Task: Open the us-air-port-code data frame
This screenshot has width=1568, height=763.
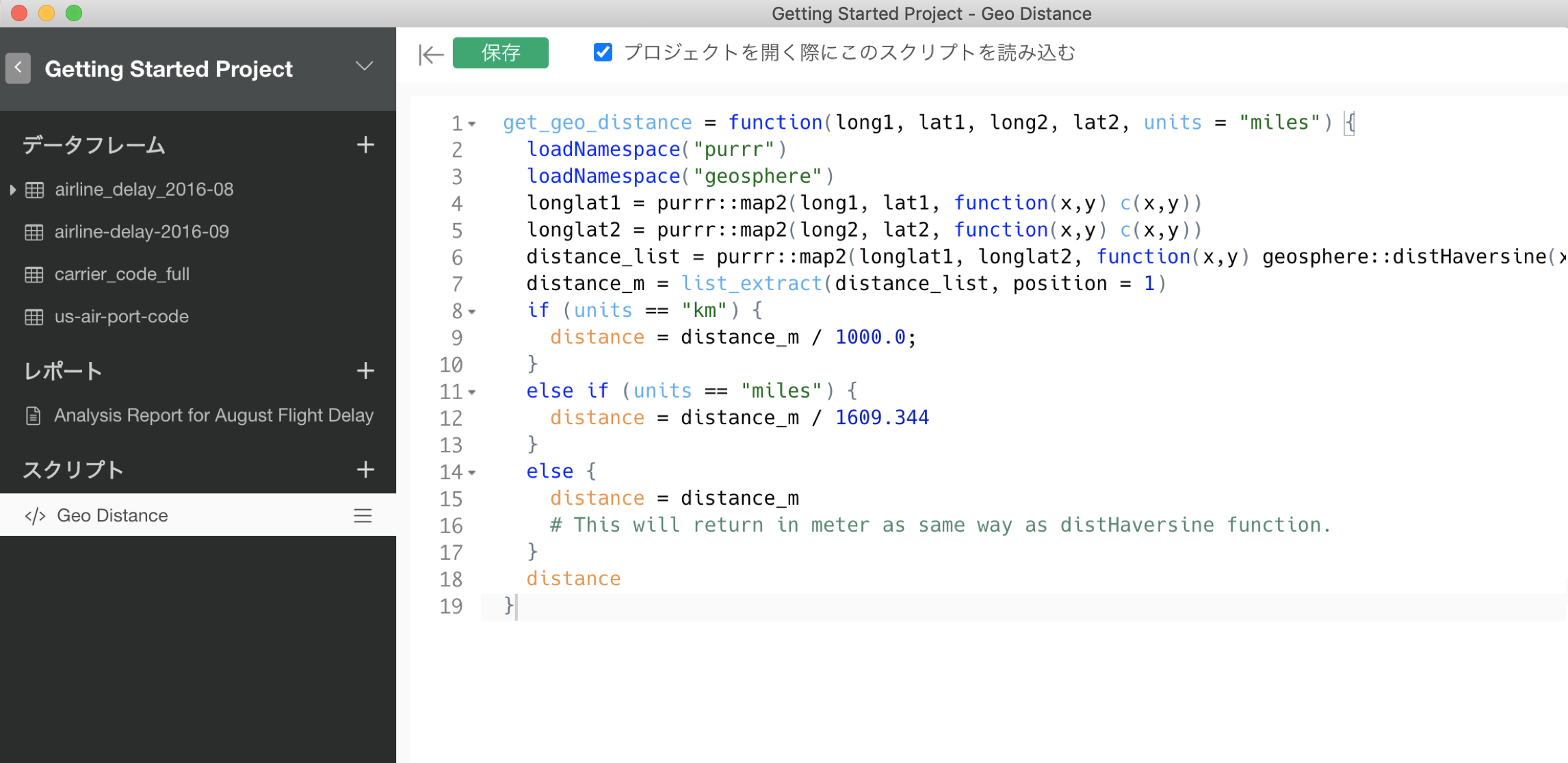Action: tap(121, 317)
